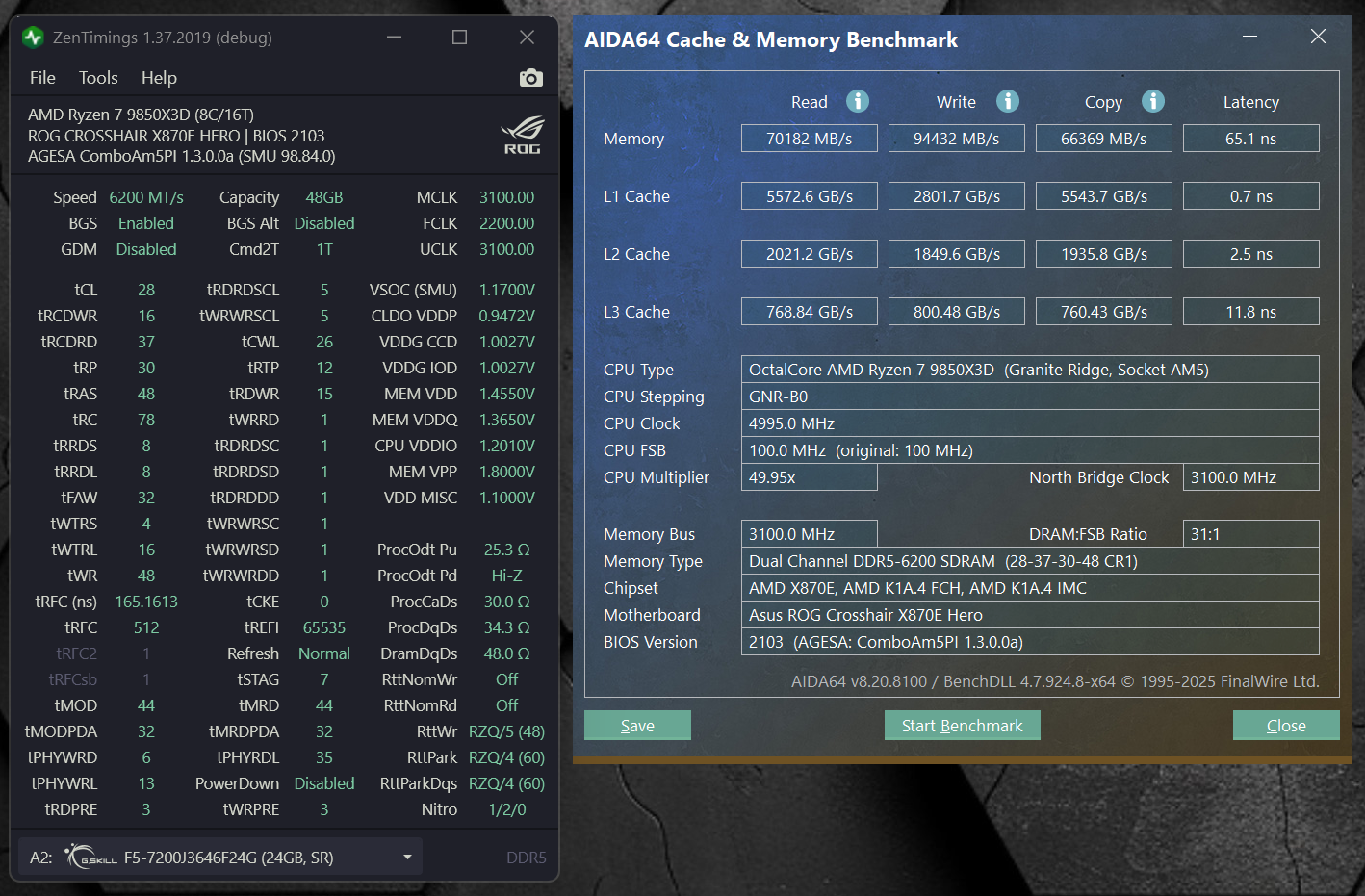Click the L1 Cache Write 2801.7 GB/s value
Viewport: 1365px width, 896px height.
tap(957, 196)
